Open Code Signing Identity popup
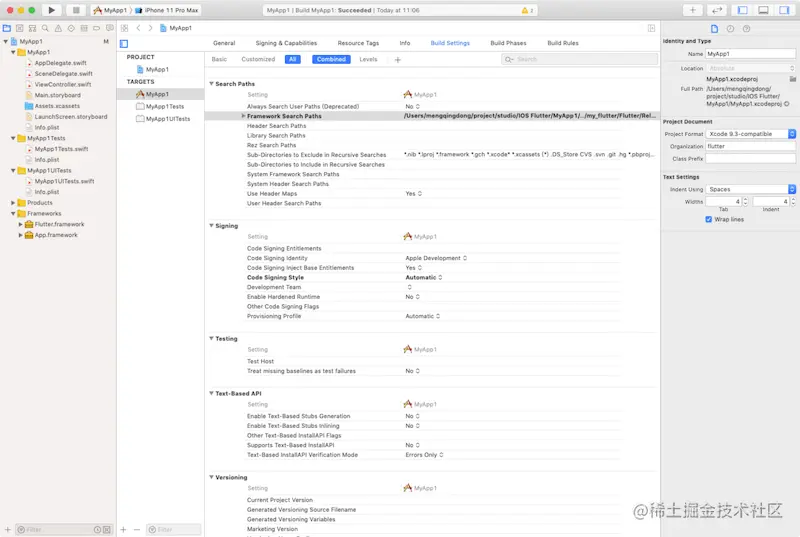The width and height of the screenshot is (800, 537). point(436,258)
